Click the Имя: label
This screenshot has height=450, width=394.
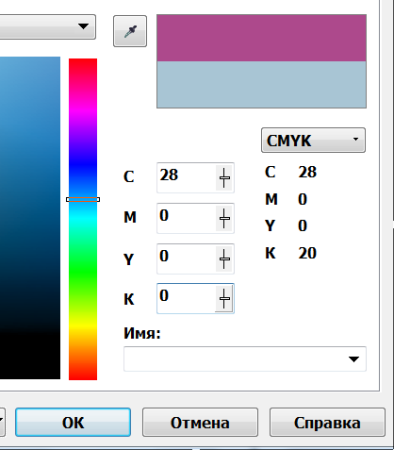coord(142,333)
